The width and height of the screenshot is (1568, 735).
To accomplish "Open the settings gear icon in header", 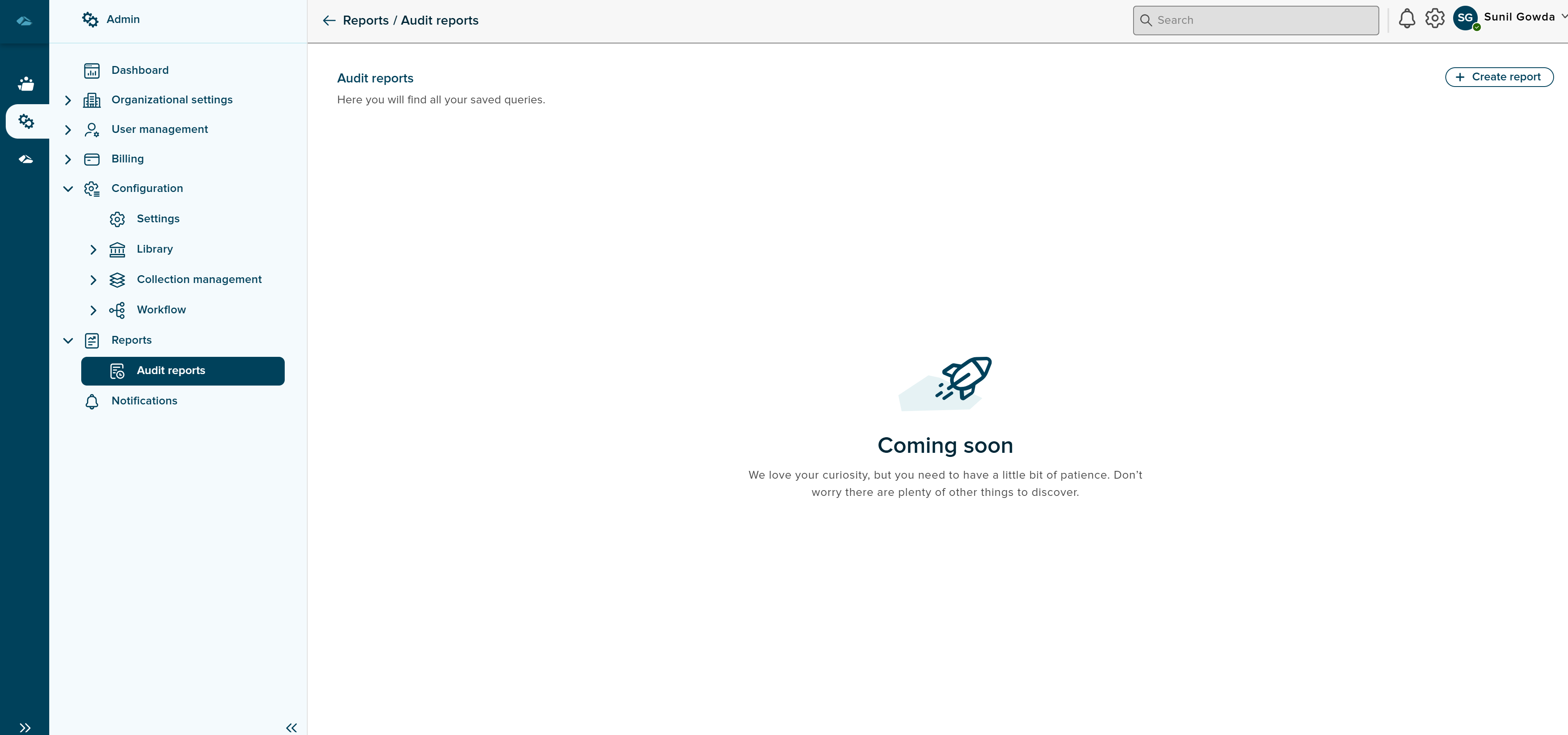I will [1435, 19].
